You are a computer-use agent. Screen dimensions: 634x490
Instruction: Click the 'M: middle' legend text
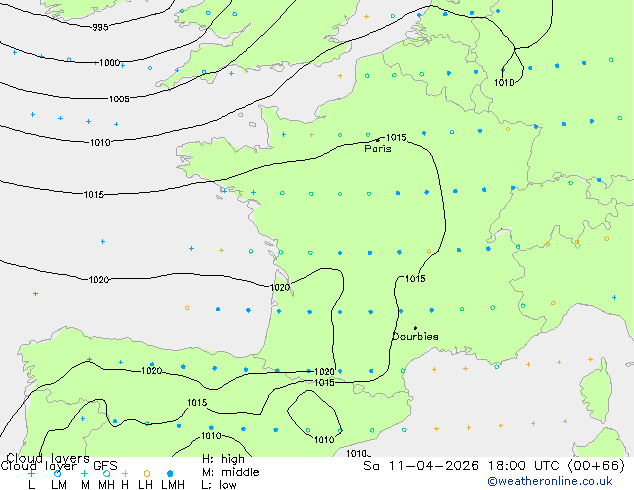coord(230,472)
